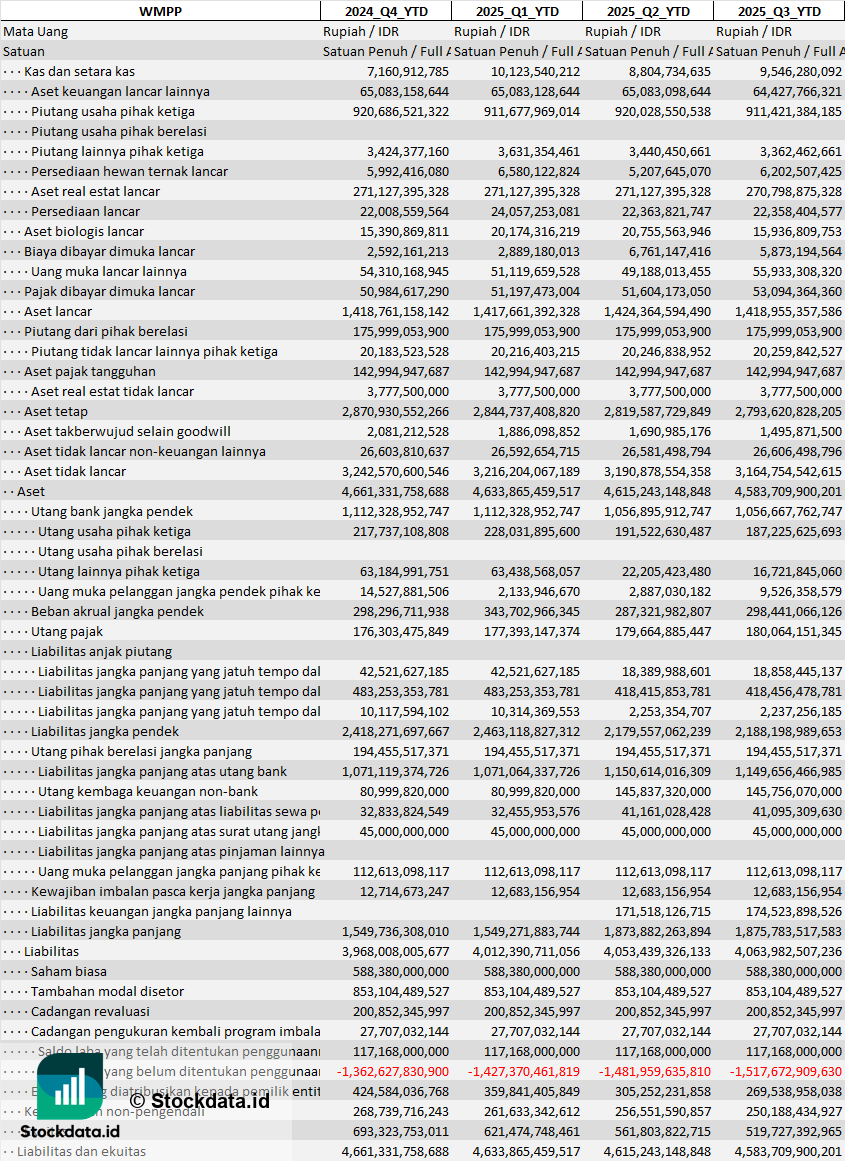Select Aset real estat lancar label
Screen dimensions: 845x1161
pyautogui.click(x=95, y=192)
